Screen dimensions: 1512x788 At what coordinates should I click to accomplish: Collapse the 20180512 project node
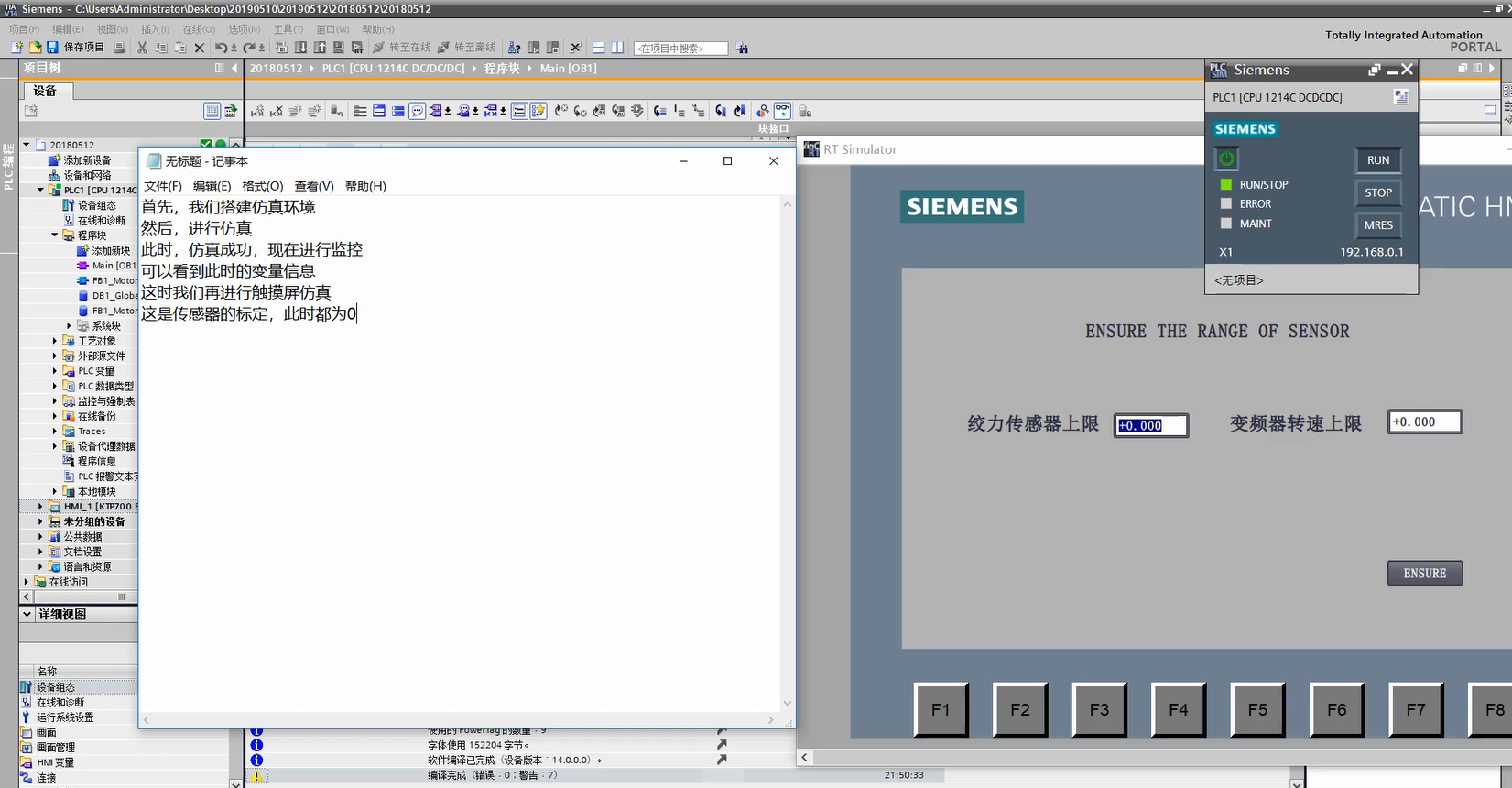pos(27,144)
